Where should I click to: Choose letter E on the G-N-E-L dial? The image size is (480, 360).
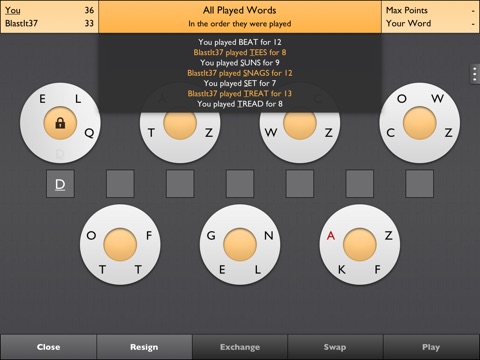[222, 269]
